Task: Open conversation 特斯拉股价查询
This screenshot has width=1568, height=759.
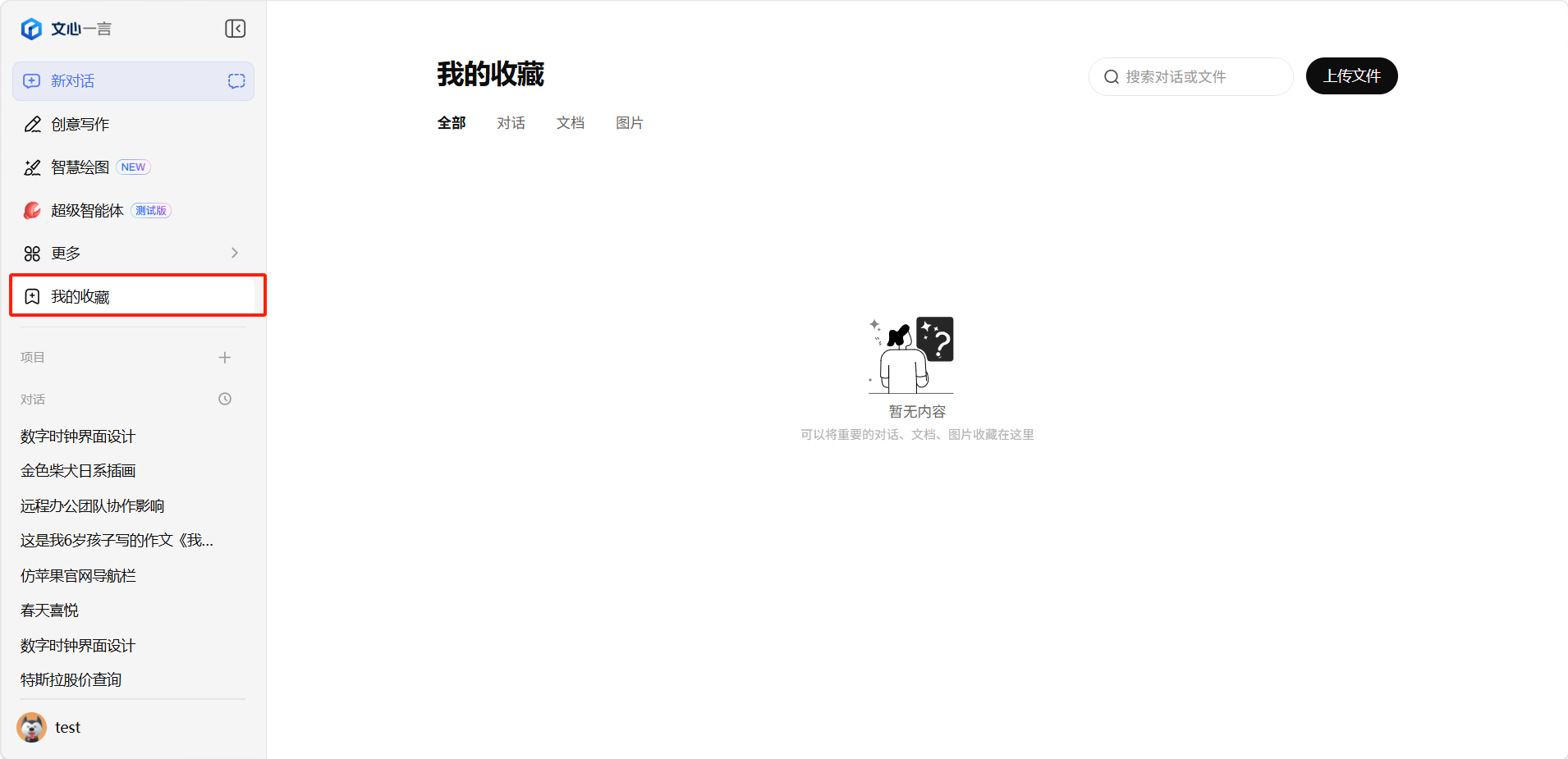Action: tap(71, 680)
